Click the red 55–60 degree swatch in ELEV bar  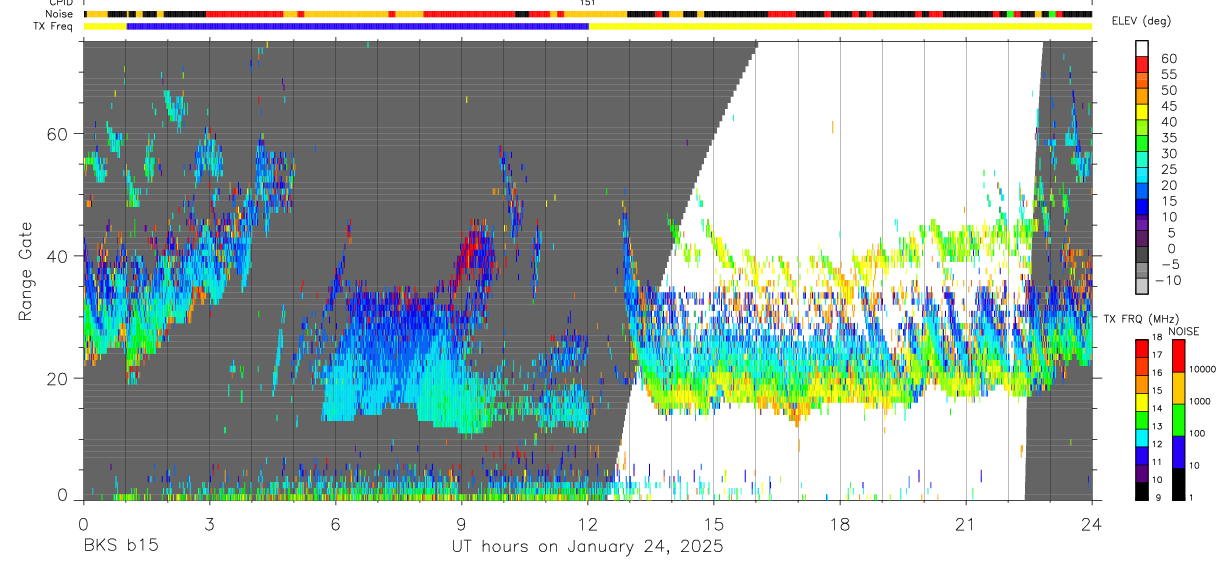pyautogui.click(x=1142, y=66)
